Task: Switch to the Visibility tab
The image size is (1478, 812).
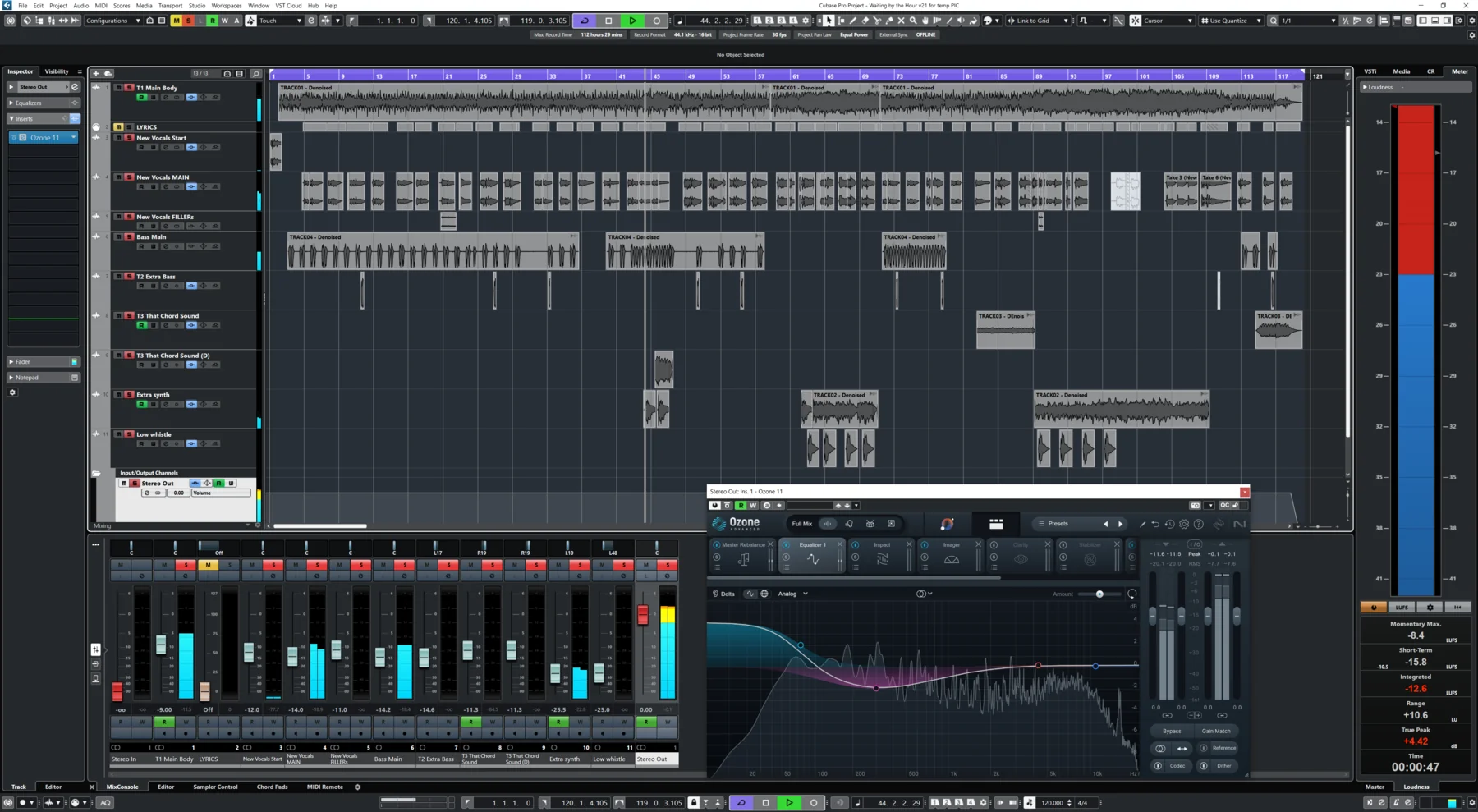Action: point(57,71)
